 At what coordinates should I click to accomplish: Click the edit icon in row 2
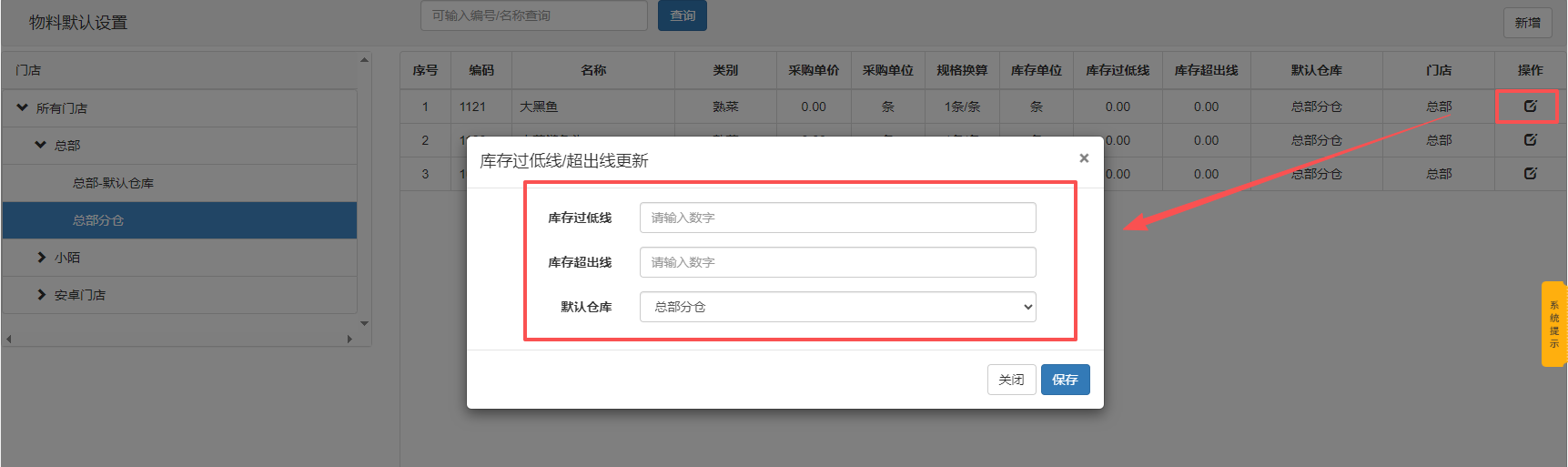click(1530, 140)
